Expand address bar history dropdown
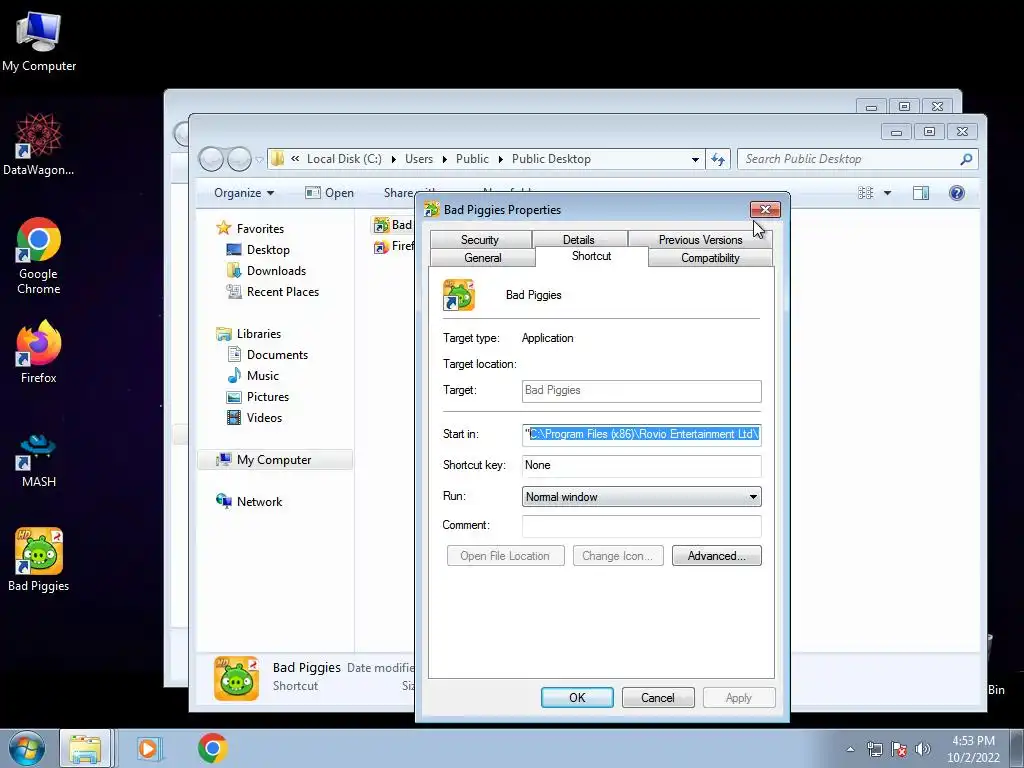The width and height of the screenshot is (1024, 768). [695, 159]
